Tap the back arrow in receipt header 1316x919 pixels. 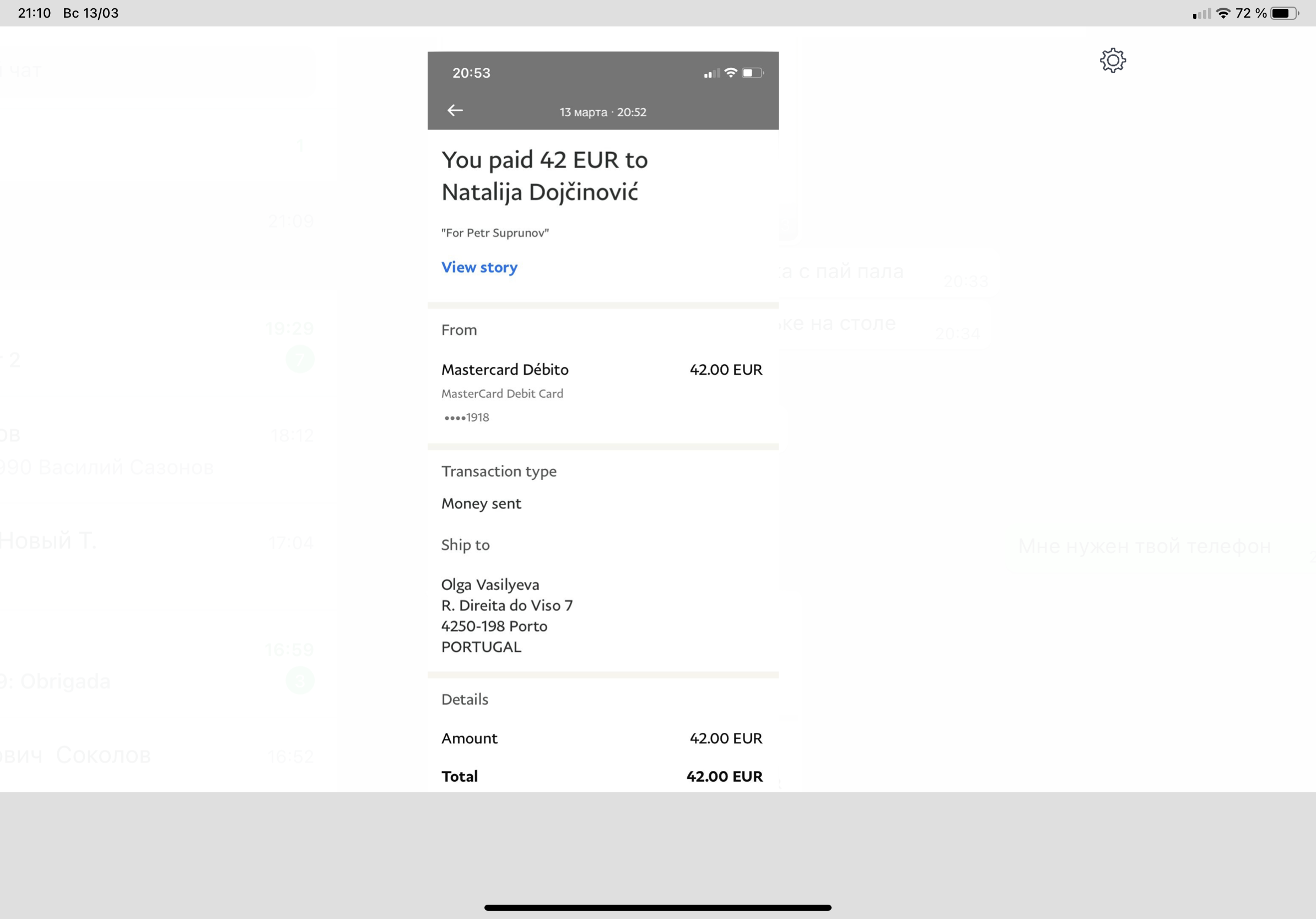pos(455,110)
